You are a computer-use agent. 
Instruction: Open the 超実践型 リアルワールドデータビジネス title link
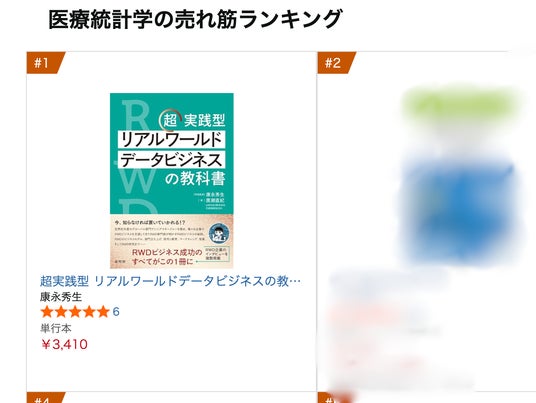tap(170, 281)
